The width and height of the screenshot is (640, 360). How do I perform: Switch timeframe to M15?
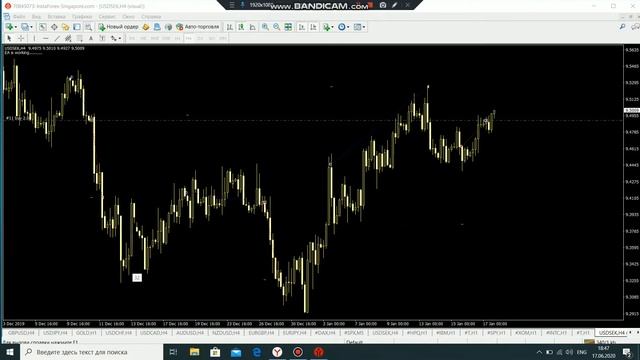155,38
